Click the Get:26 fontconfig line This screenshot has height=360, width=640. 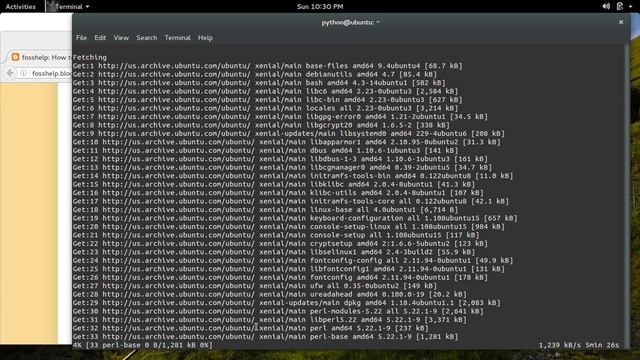click(x=280, y=278)
